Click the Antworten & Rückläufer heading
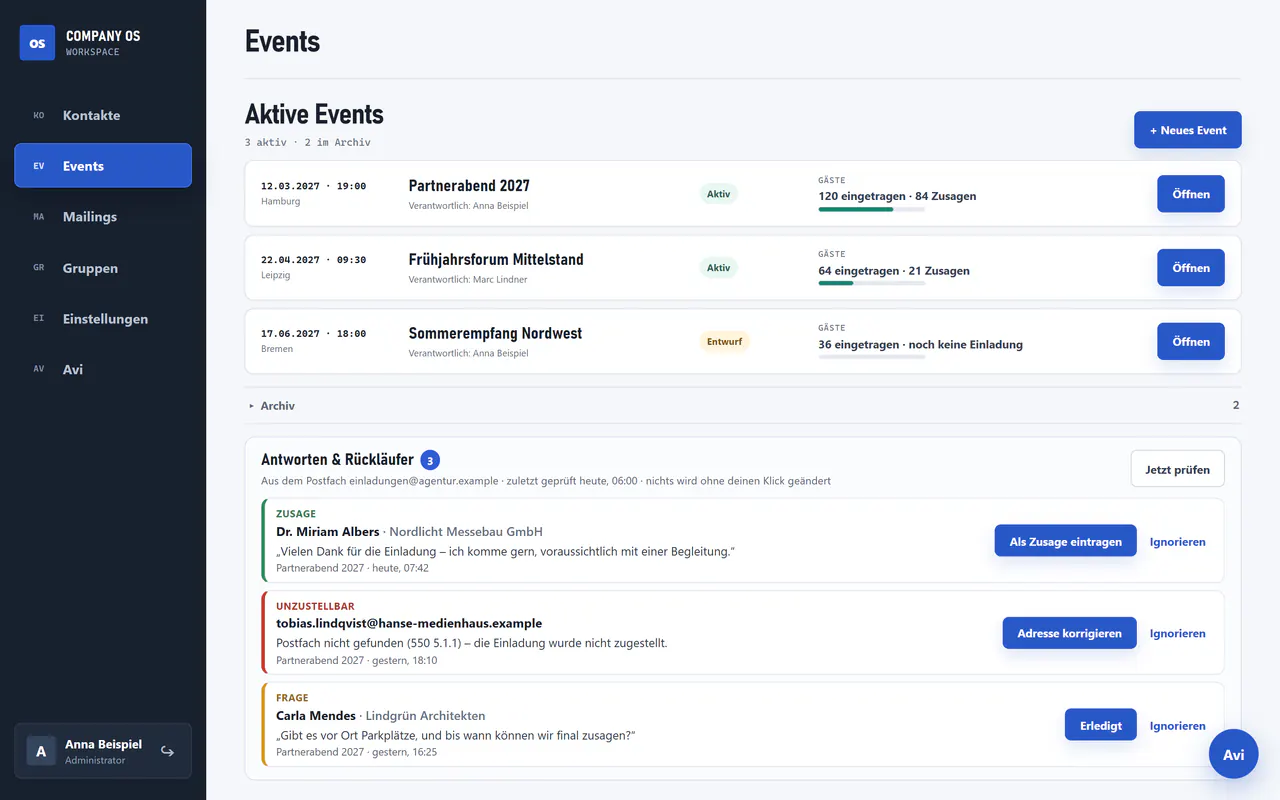 337,460
